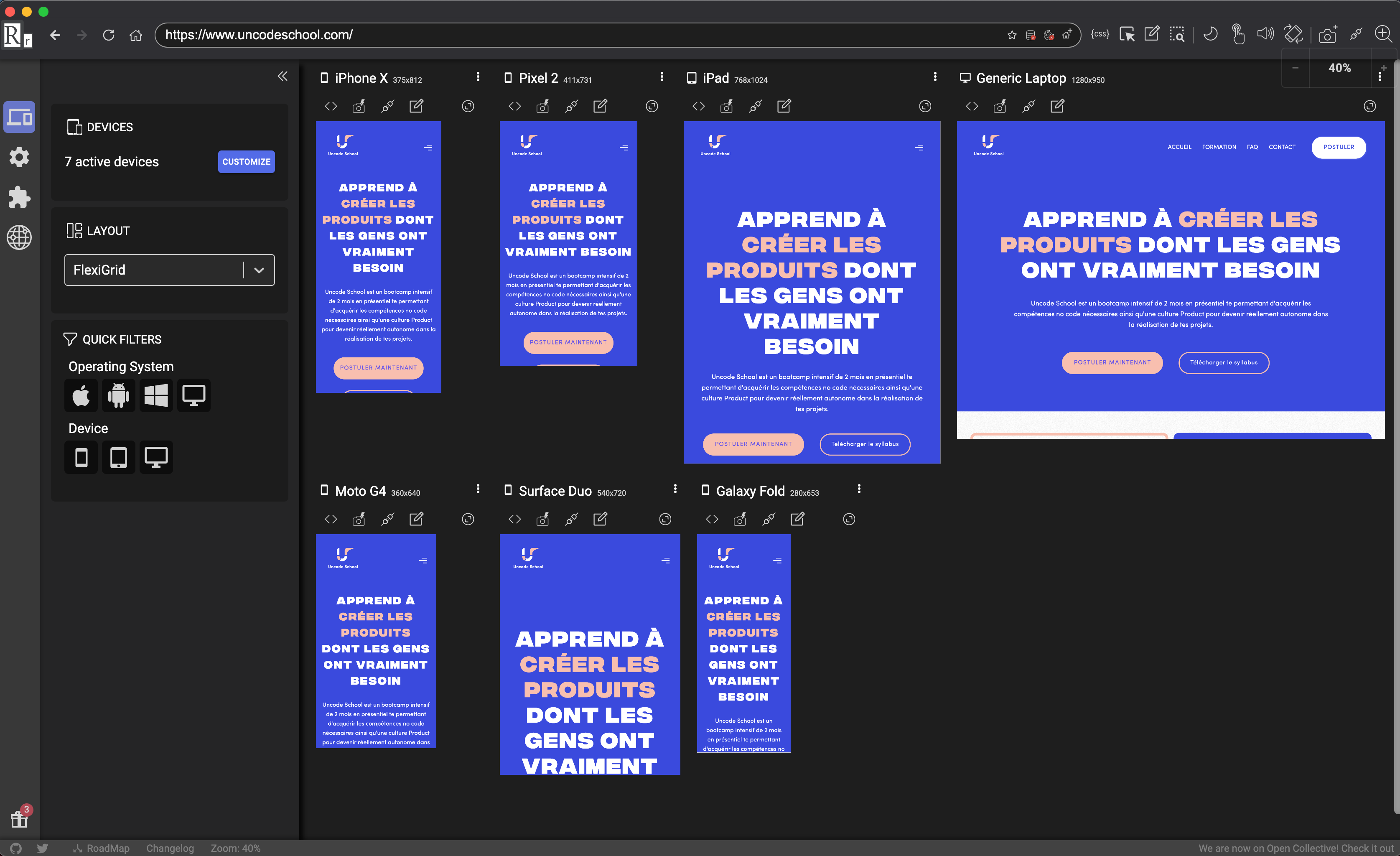Collapse the side drawer panel

(283, 76)
